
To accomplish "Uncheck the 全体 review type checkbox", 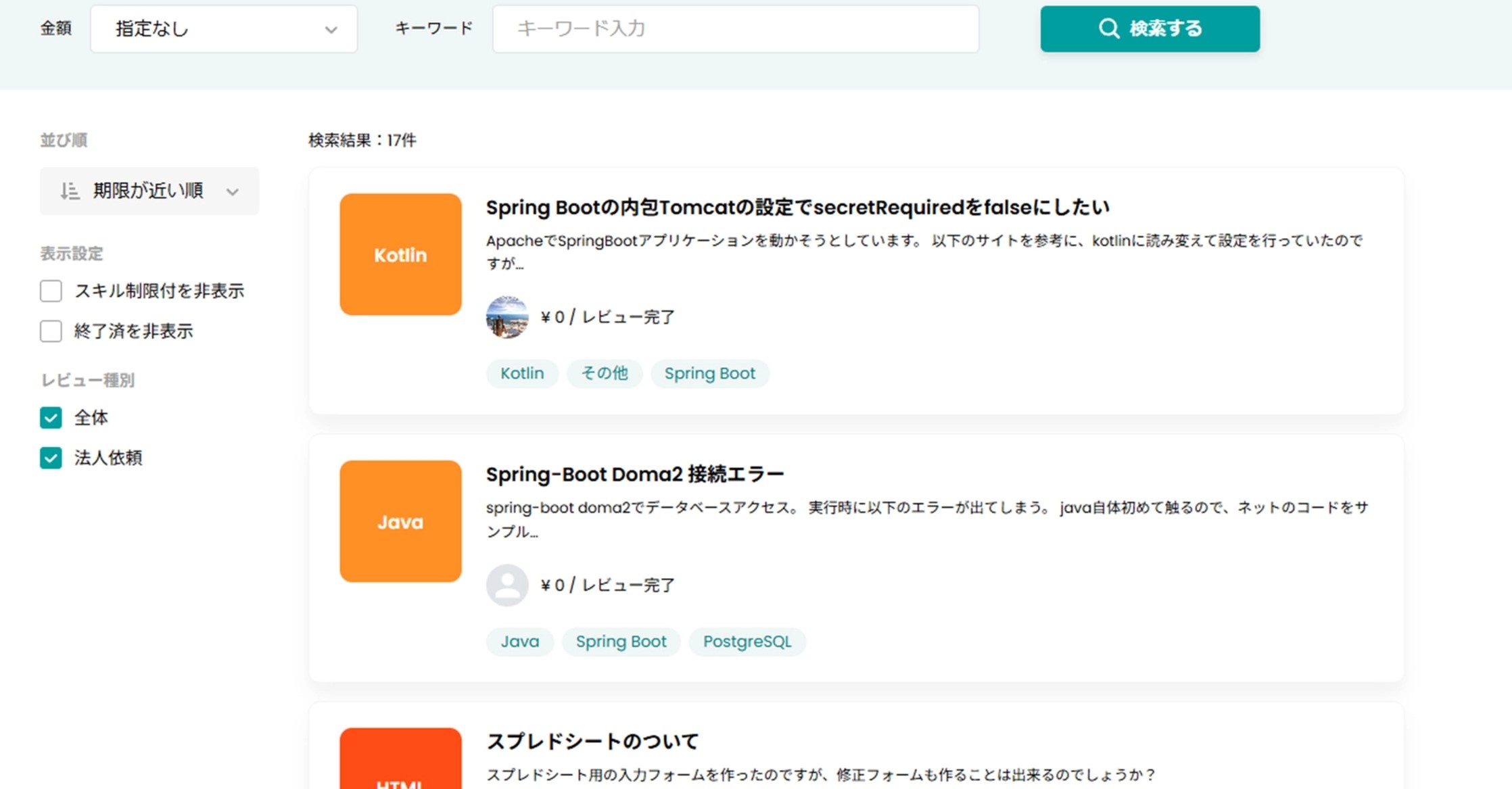I will (51, 418).
